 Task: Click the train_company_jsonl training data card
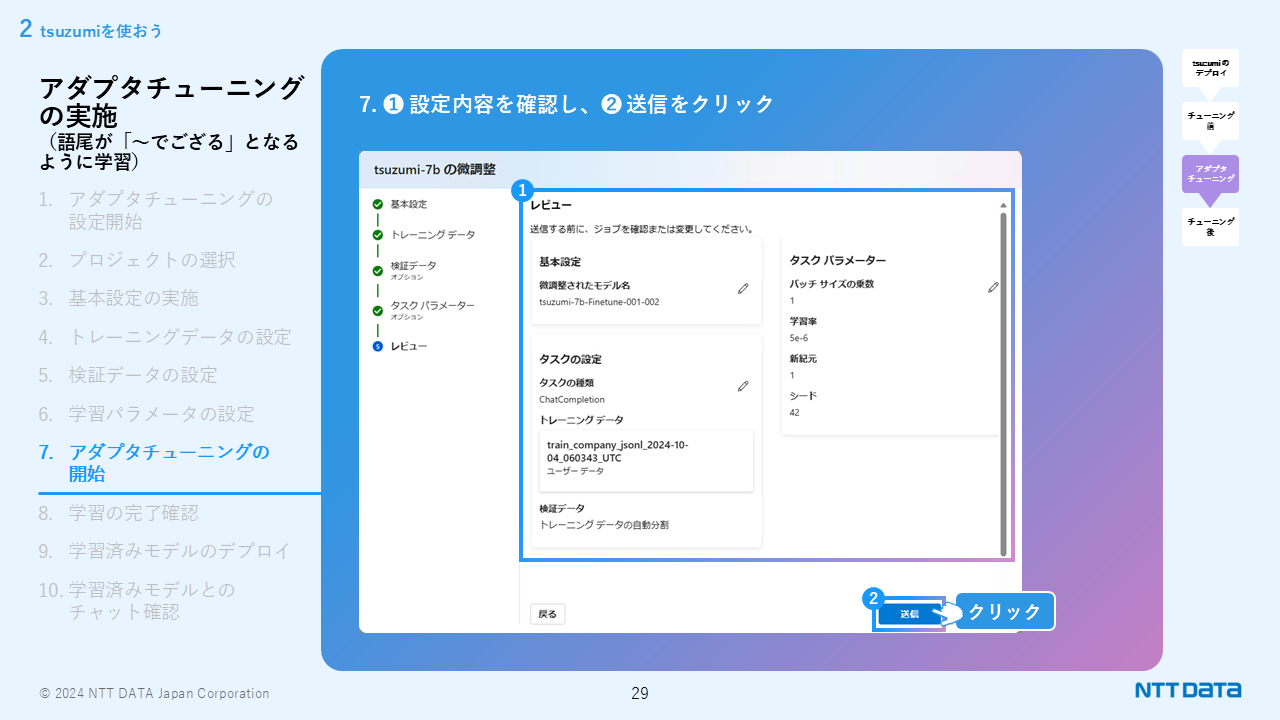[x=646, y=460]
